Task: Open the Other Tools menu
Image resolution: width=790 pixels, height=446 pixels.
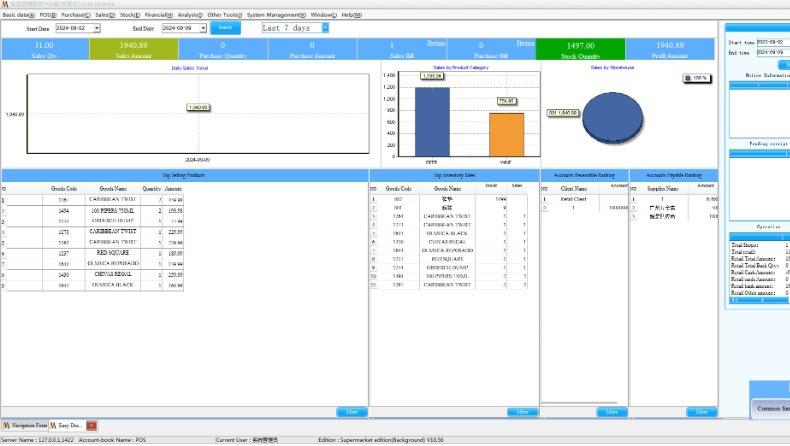Action: pyautogui.click(x=224, y=15)
